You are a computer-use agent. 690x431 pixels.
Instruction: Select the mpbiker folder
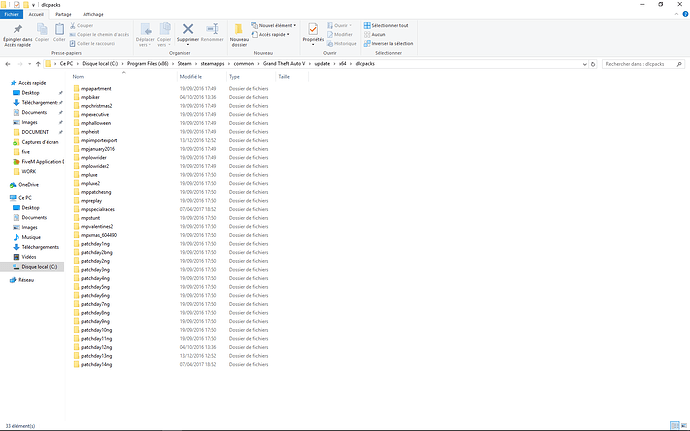coord(90,97)
